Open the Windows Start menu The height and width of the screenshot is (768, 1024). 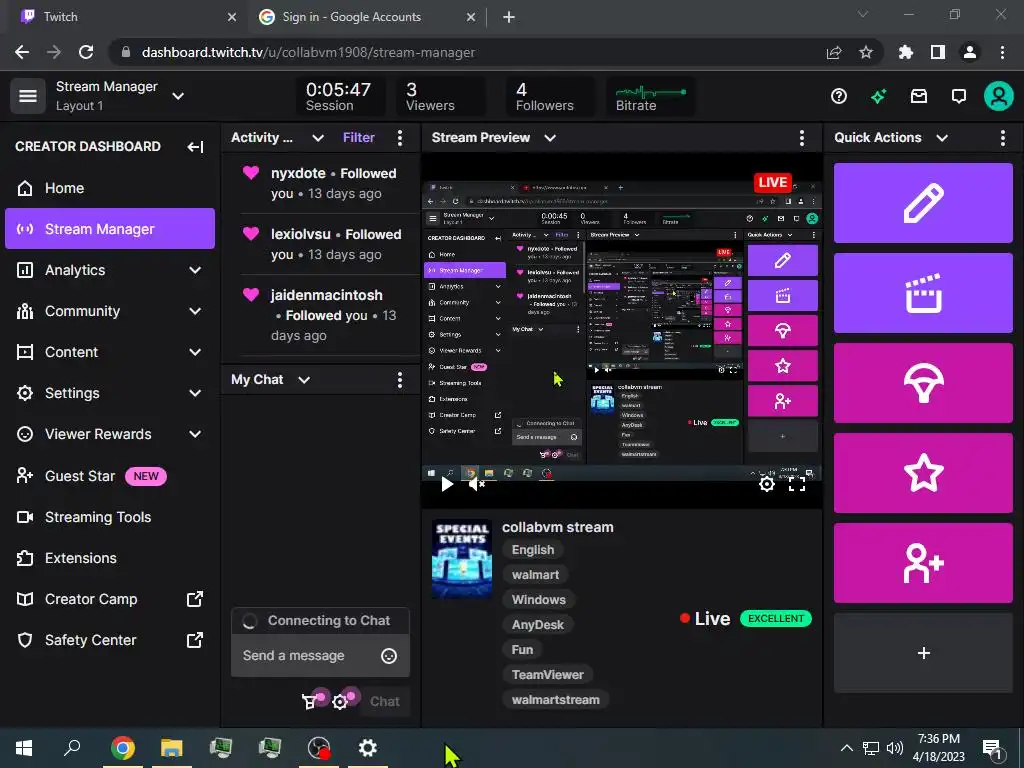coord(24,748)
